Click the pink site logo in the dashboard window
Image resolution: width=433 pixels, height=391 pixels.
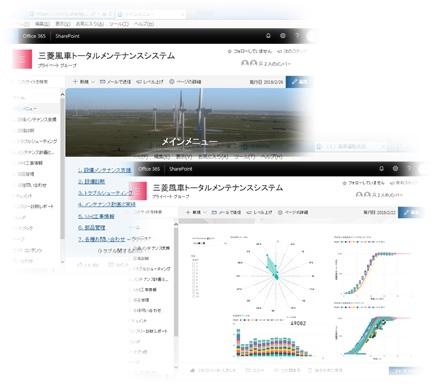pos(138,191)
